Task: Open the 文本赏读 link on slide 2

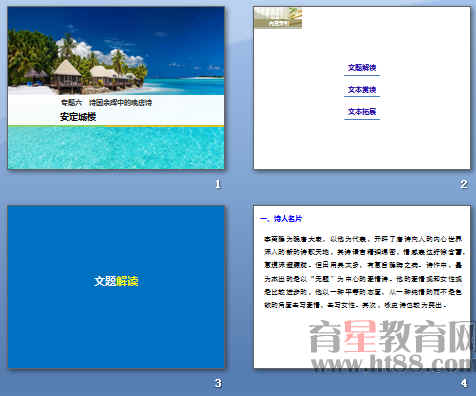Action: point(362,89)
